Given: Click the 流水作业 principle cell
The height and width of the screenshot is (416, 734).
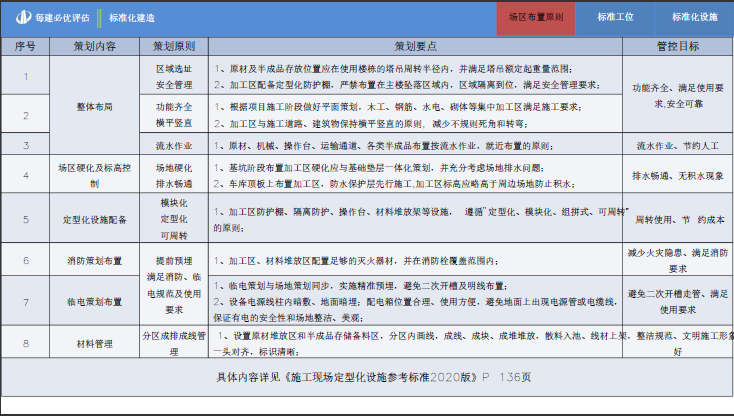Looking at the screenshot, I should coord(174,145).
